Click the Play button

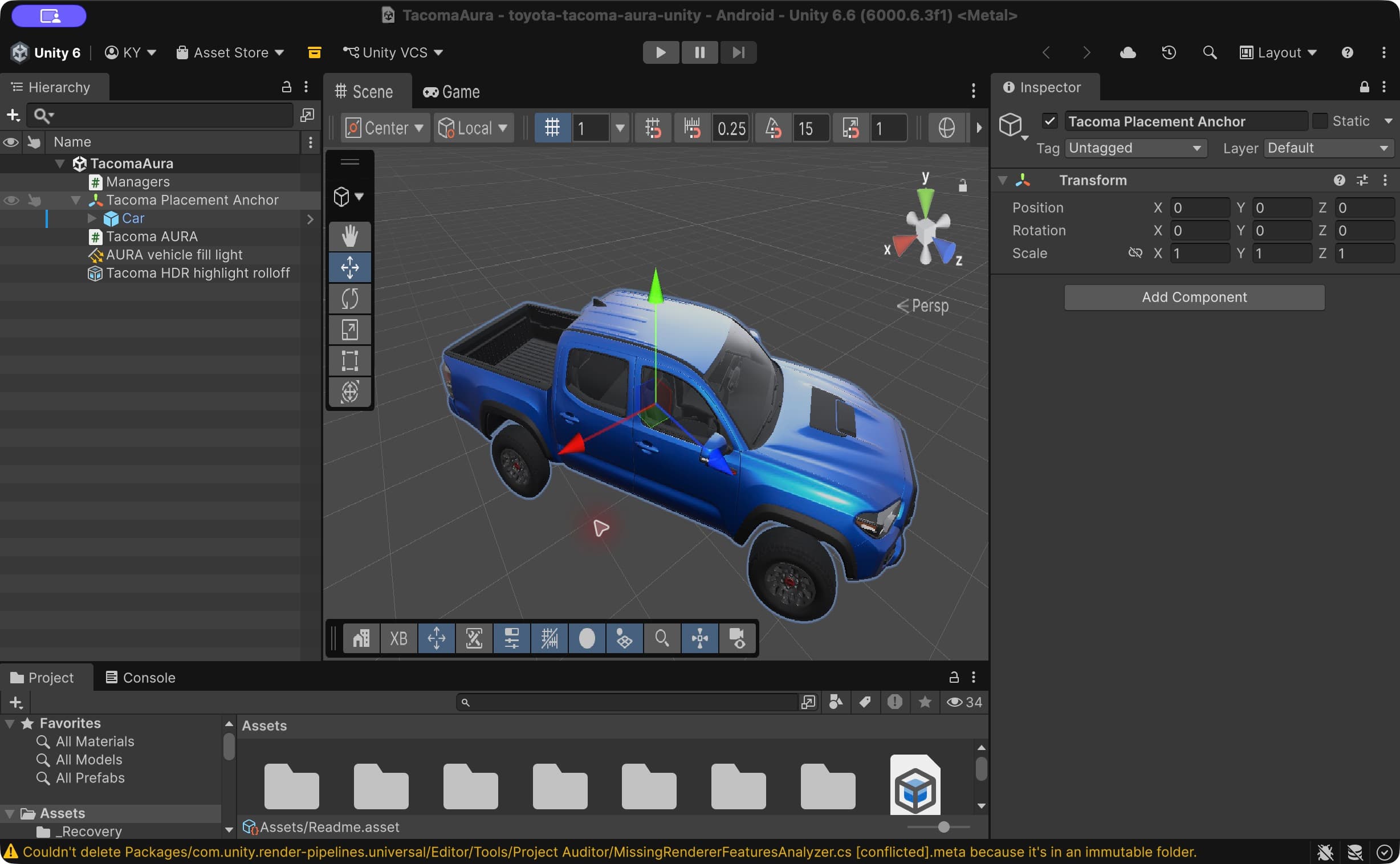pos(661,52)
